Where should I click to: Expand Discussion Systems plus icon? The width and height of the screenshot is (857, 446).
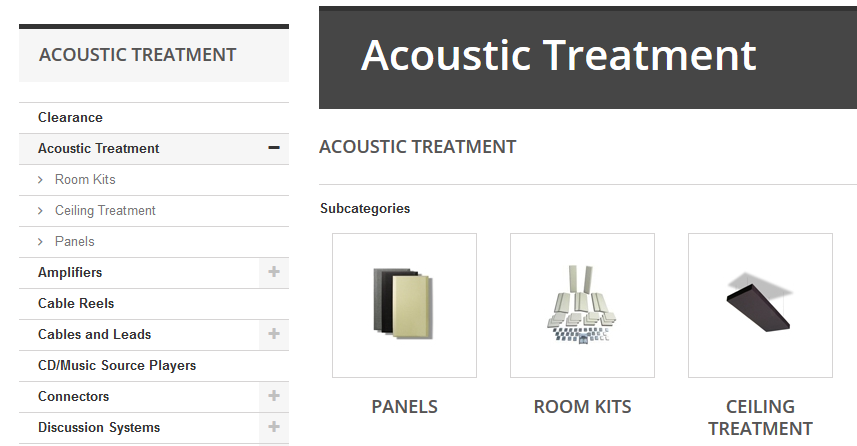pyautogui.click(x=274, y=426)
